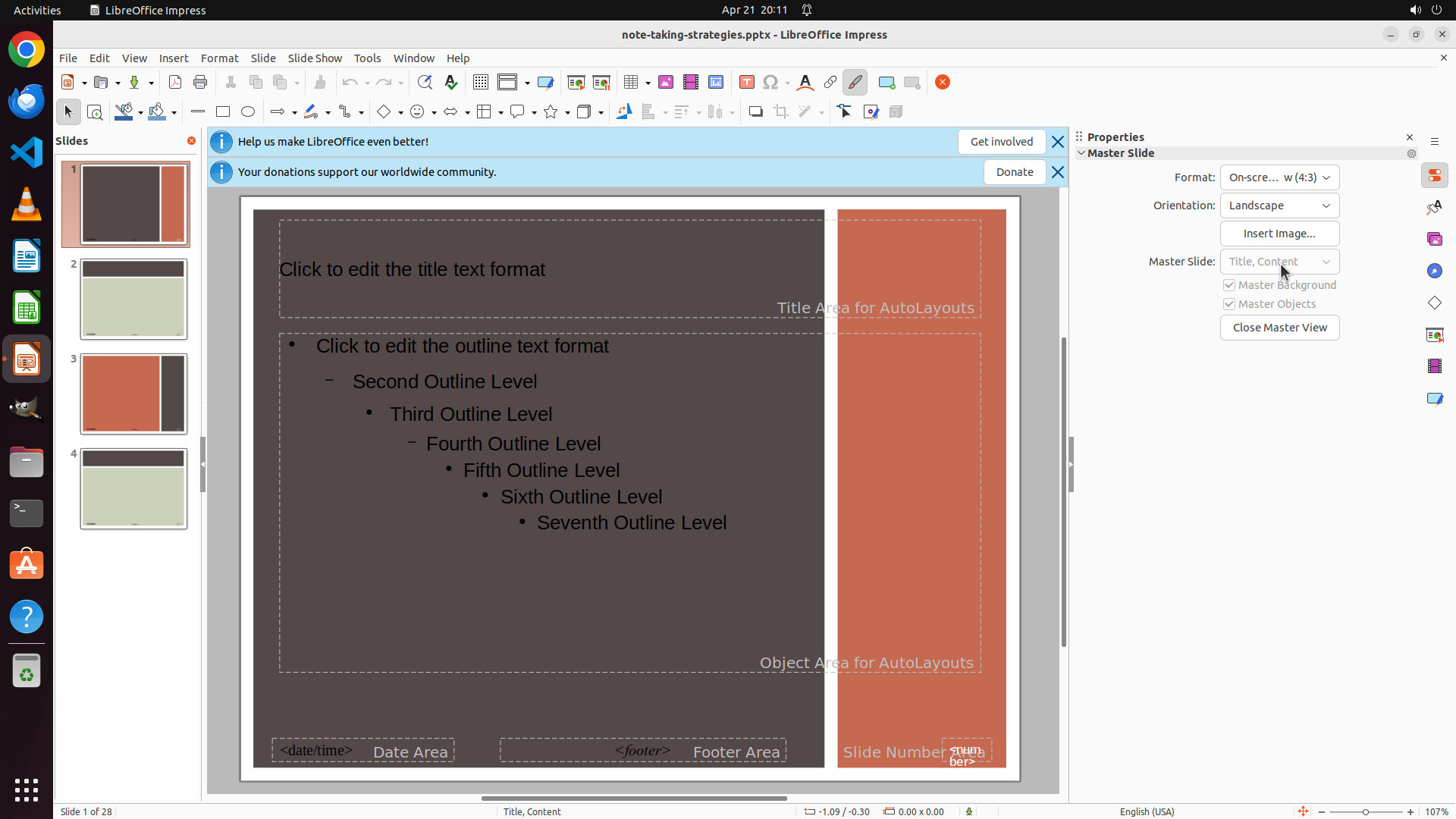Viewport: 1456px width, 819px height.
Task: Select the Rectangle shape tool
Action: pyautogui.click(x=223, y=112)
